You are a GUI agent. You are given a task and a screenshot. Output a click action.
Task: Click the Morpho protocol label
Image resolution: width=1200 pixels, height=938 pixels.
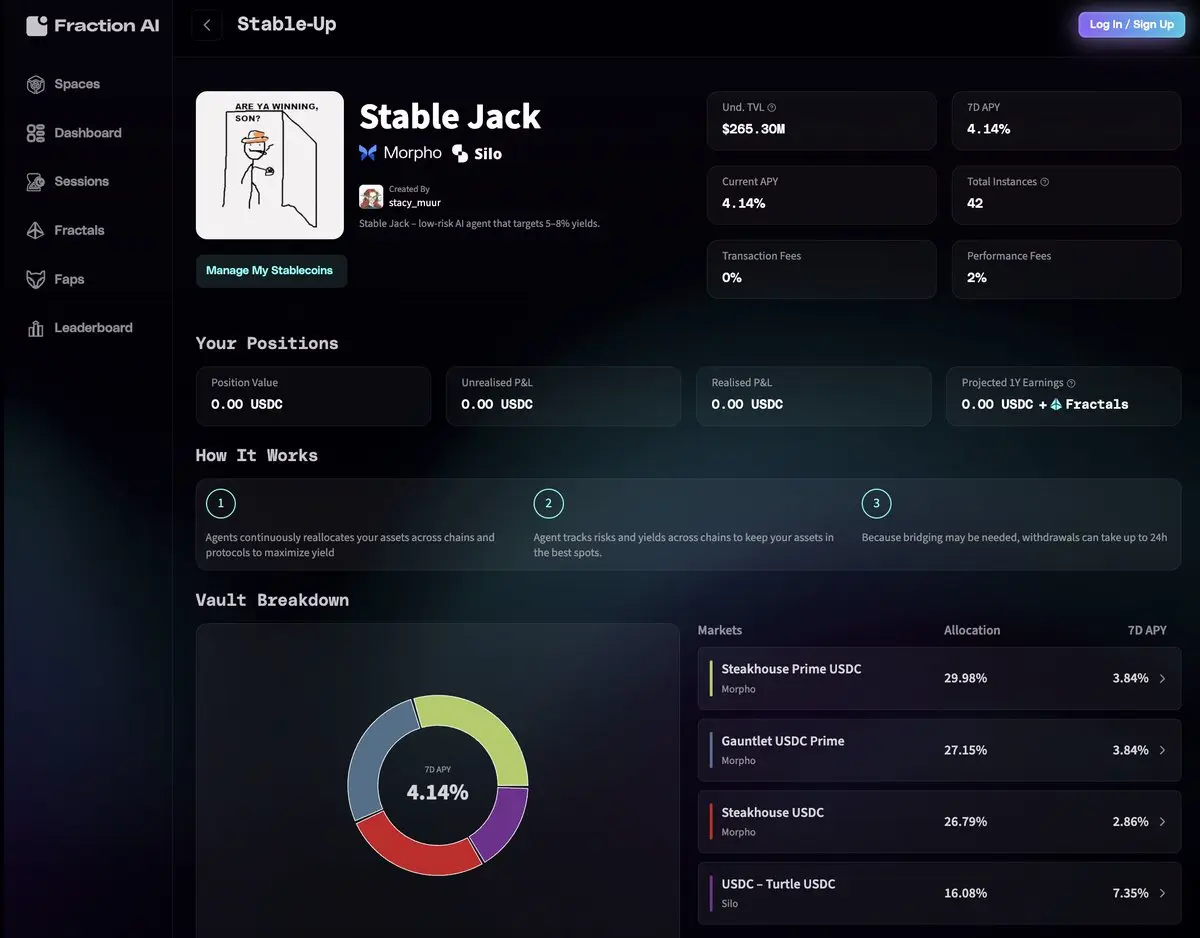coord(412,153)
